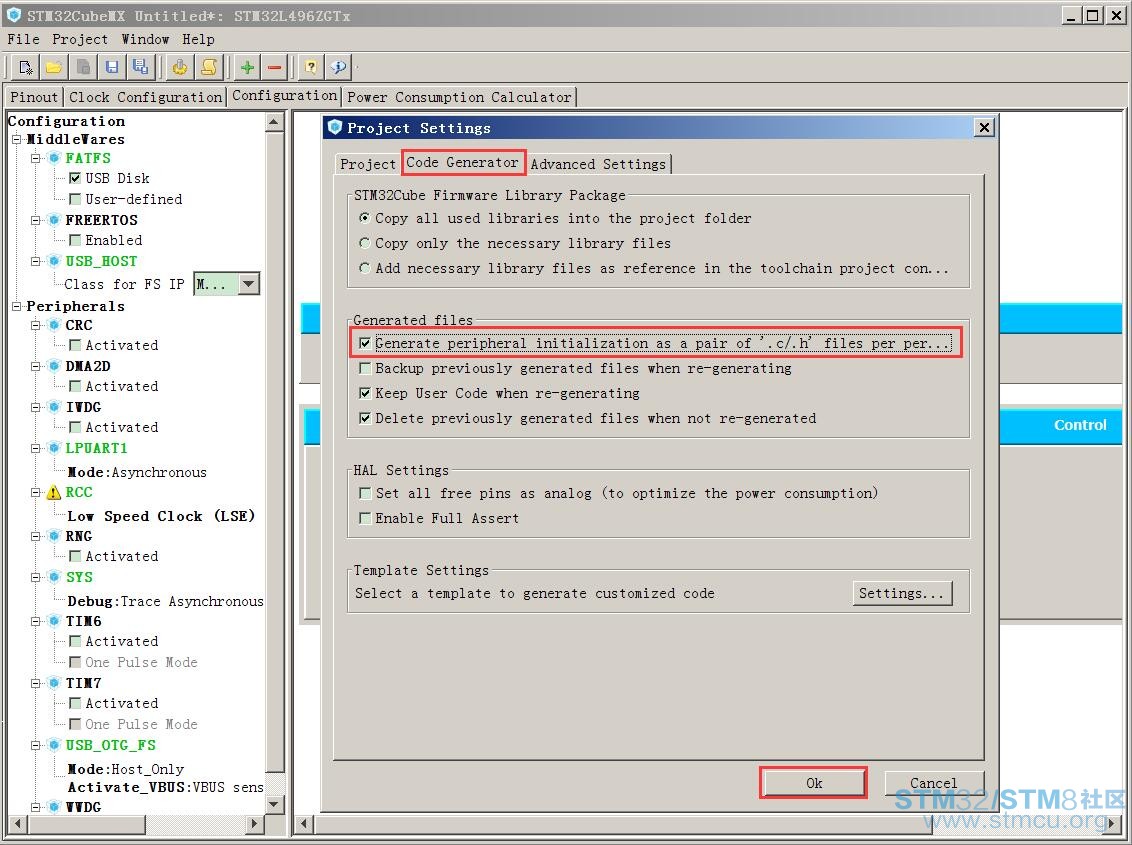Click the red minus toolbar icon
Viewport: 1132px width, 845px height.
274,68
